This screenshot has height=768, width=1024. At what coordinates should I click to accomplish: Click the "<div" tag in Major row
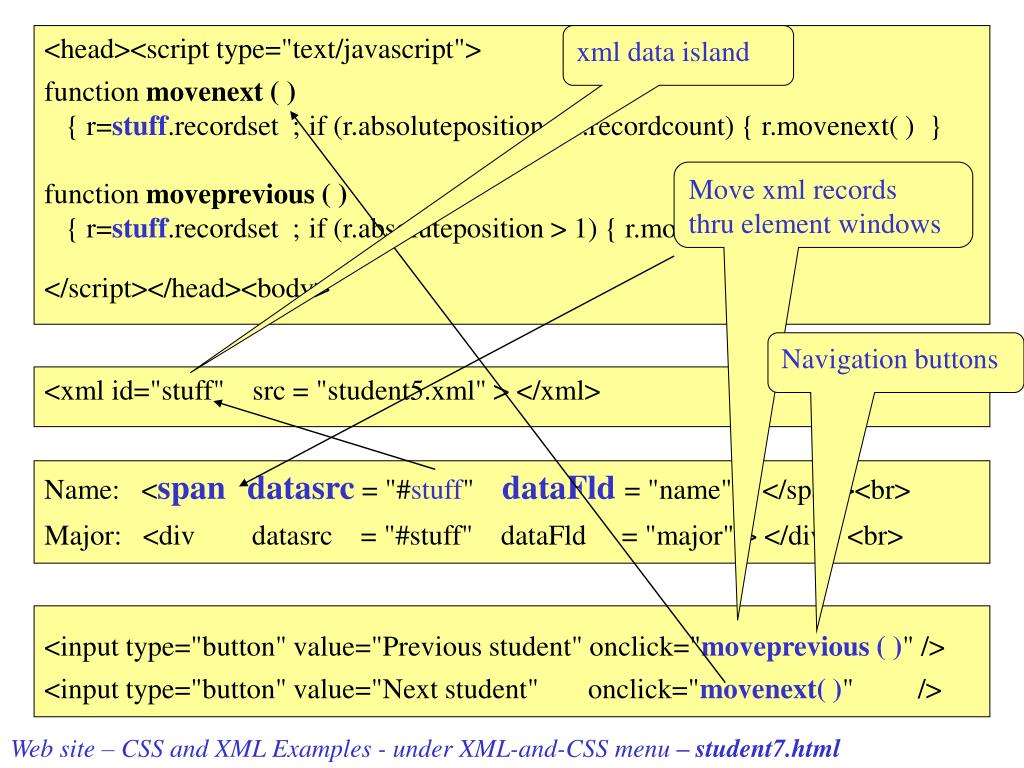tap(168, 536)
